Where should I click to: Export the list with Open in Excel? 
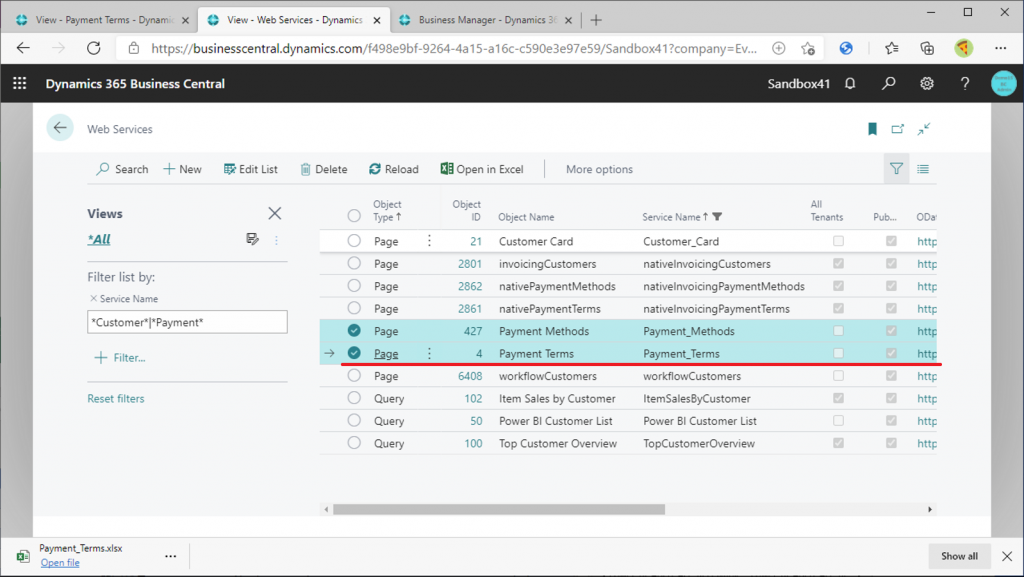coord(482,169)
